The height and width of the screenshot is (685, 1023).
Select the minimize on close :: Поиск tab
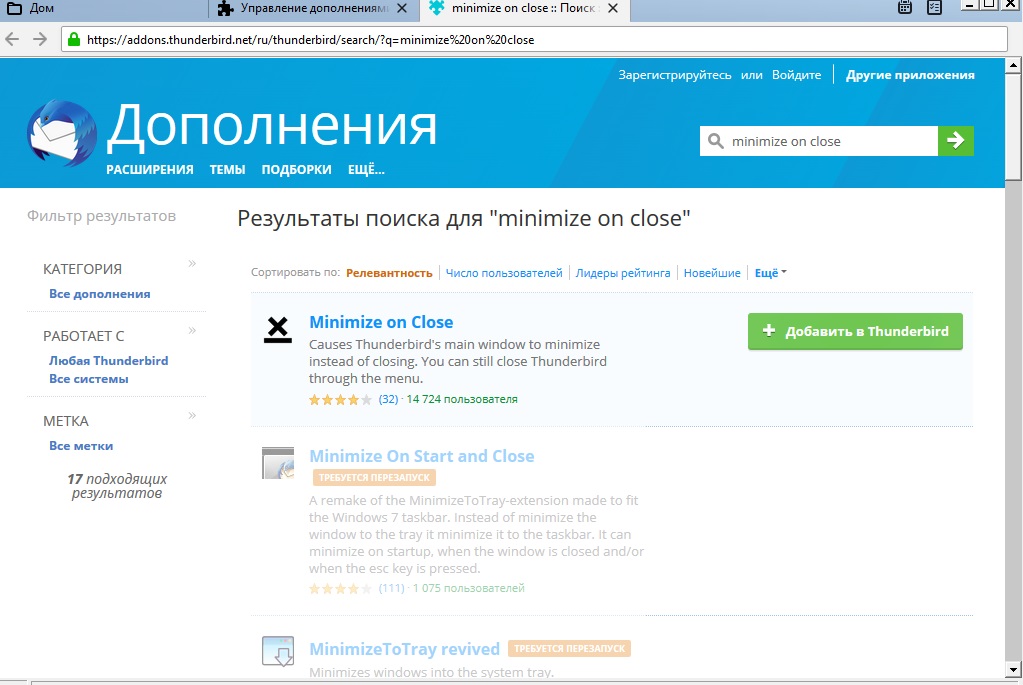[x=525, y=8]
